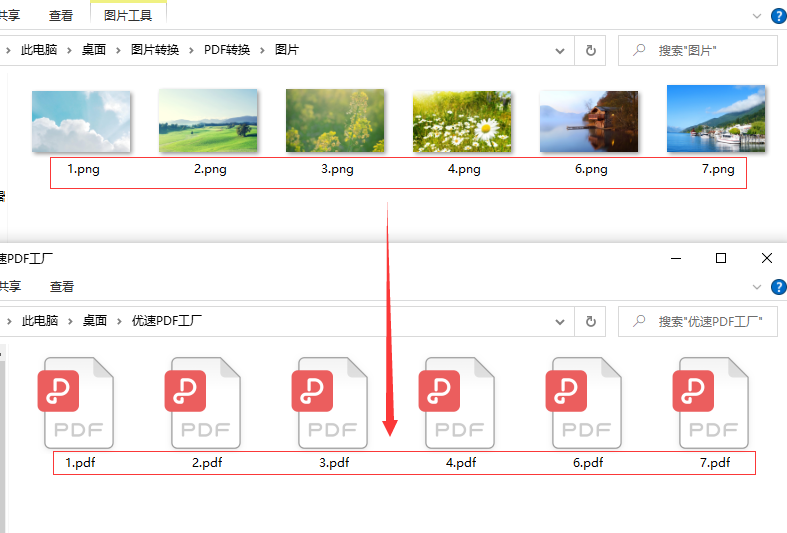Viewport: 787px width, 533px height.
Task: Click 优速PDF工厂 breadcrumb in address bar
Action: [167, 321]
